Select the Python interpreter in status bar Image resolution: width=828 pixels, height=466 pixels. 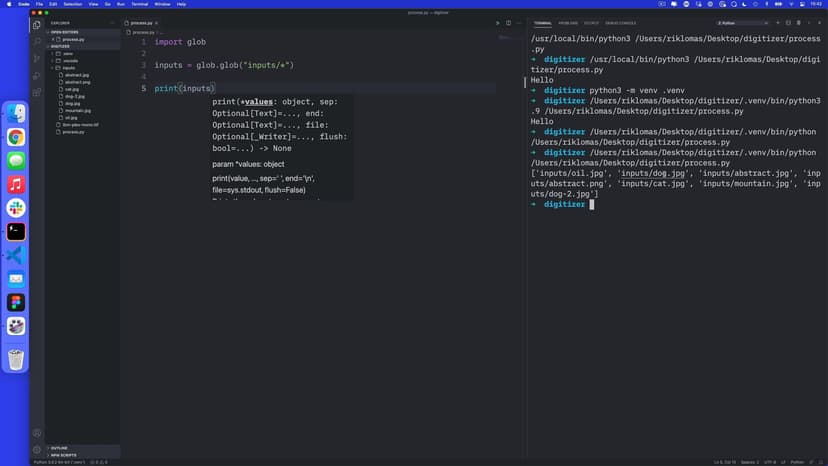pyautogui.click(x=58, y=462)
